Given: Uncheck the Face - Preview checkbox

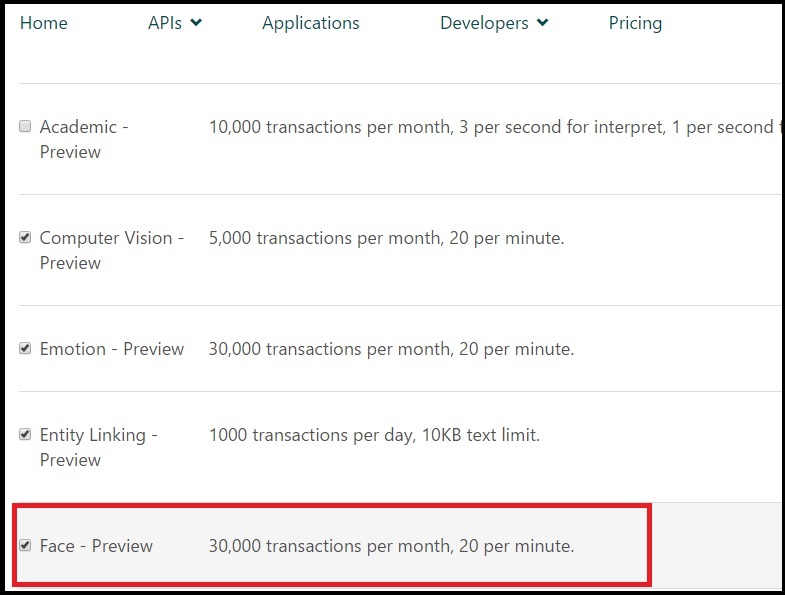Looking at the screenshot, I should point(26,546).
